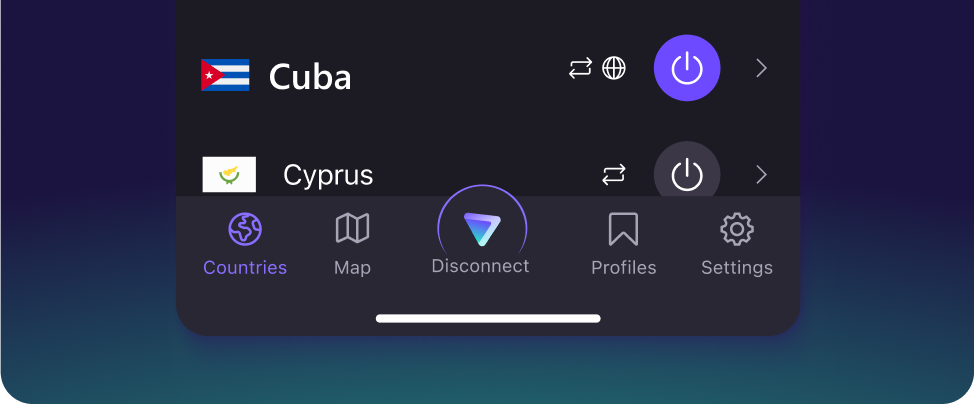
Task: Tap the white home indicator bar
Action: tap(488, 319)
